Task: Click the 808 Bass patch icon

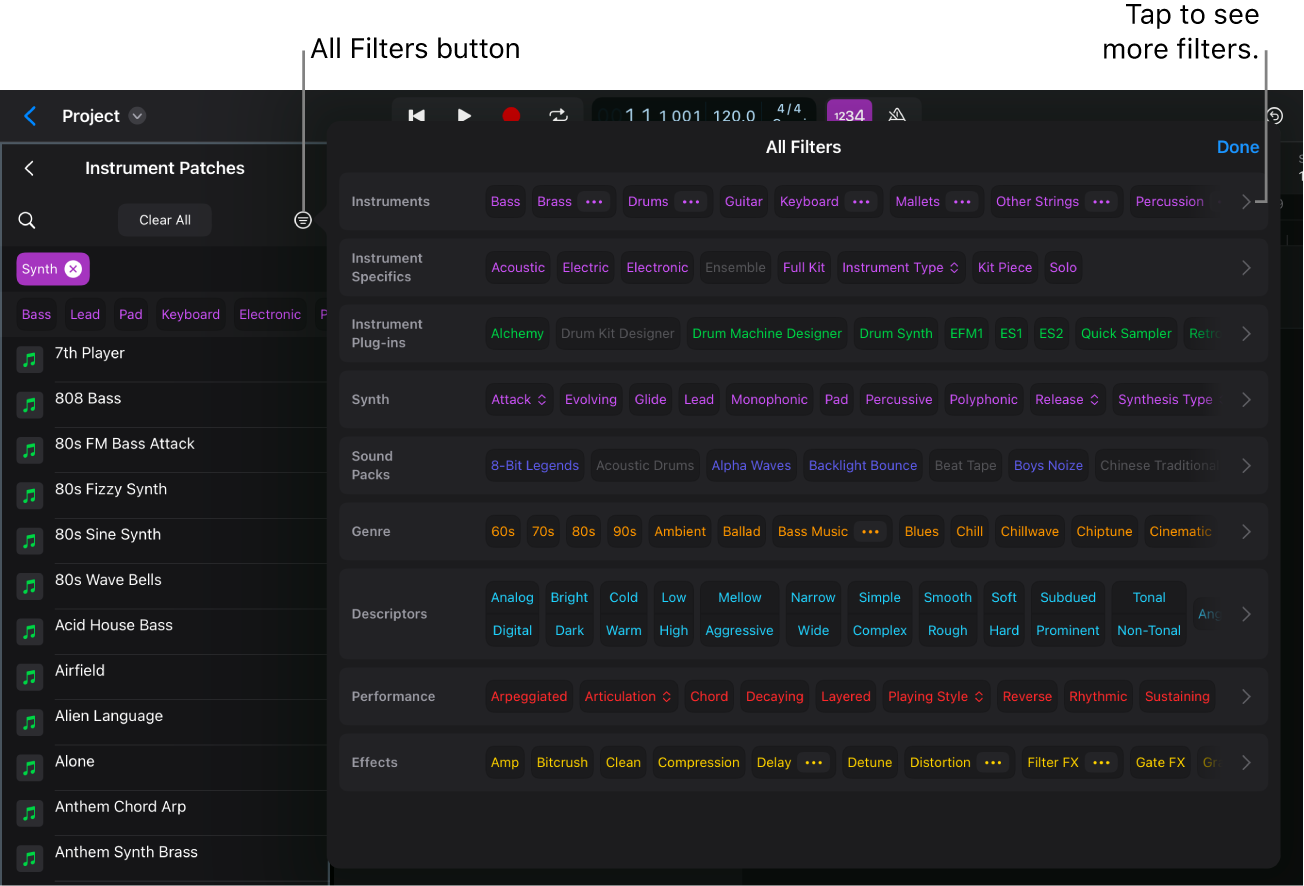Action: tap(30, 405)
